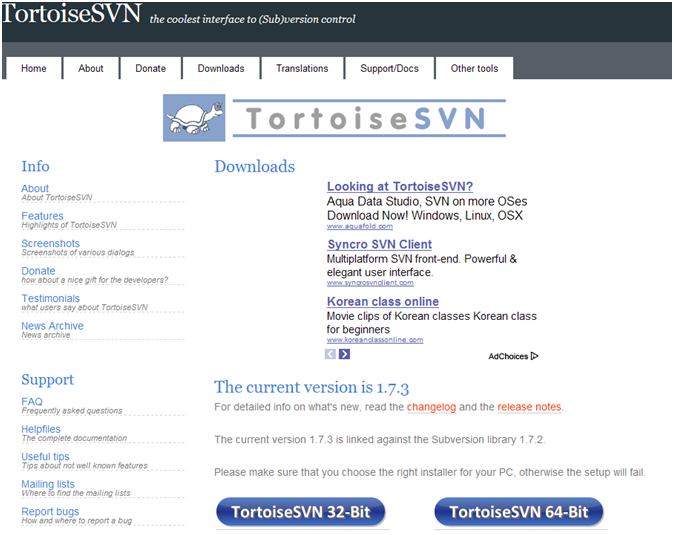The height and width of the screenshot is (535, 674).
Task: Open the News Archive link
Action: coord(52,326)
